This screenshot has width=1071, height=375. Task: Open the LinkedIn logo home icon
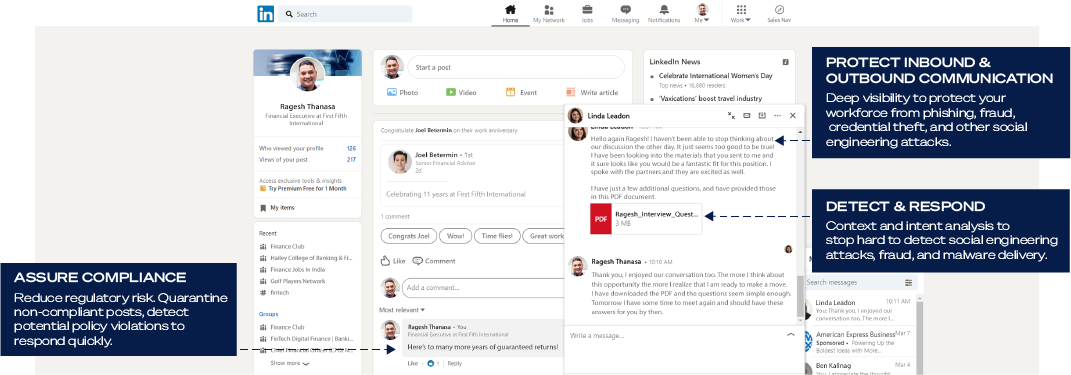(x=266, y=14)
